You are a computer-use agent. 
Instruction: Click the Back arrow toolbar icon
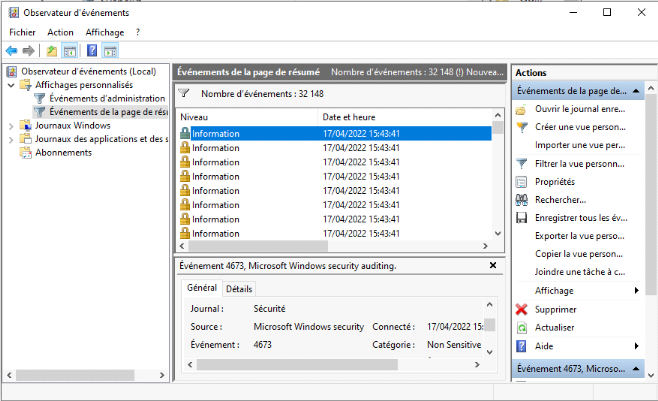(x=12, y=51)
